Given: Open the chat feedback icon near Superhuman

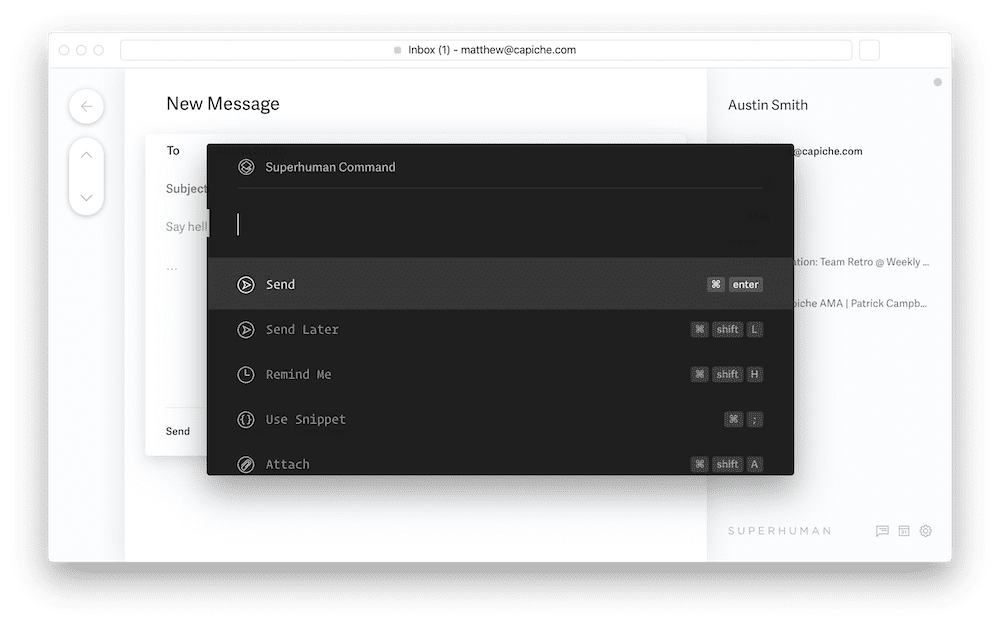Looking at the screenshot, I should [x=882, y=531].
